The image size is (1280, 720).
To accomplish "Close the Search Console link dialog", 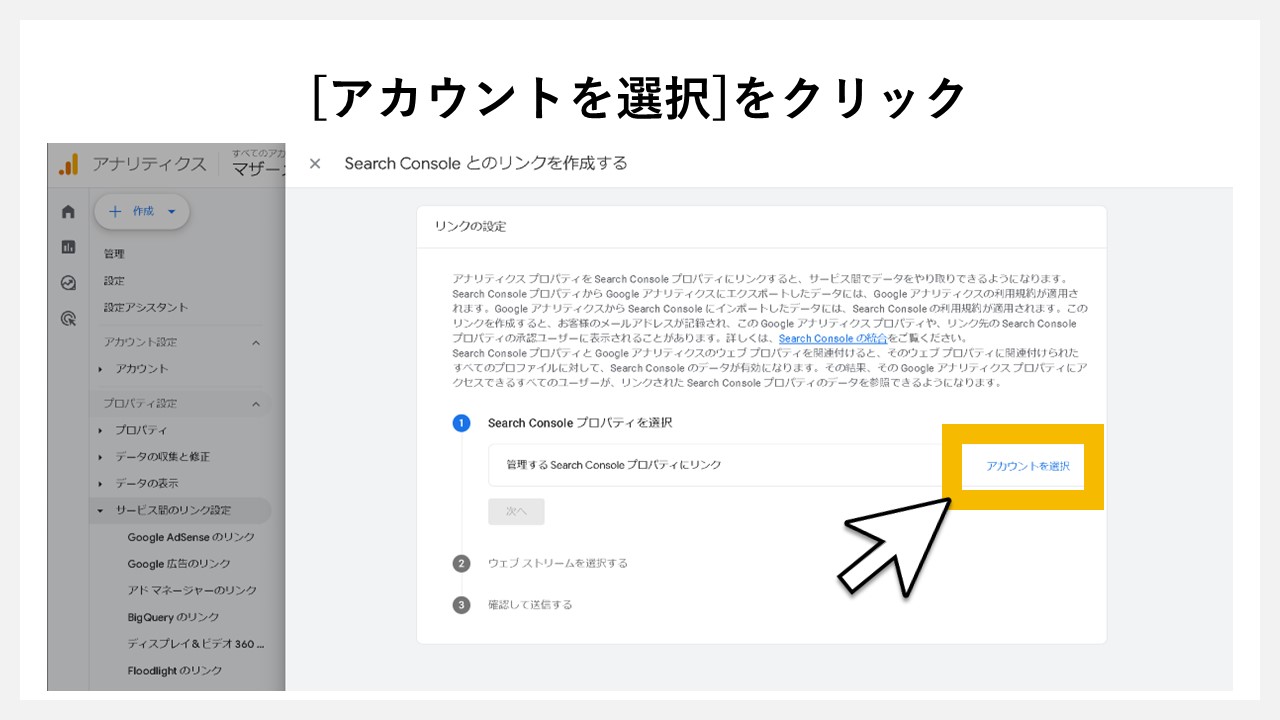I will click(315, 163).
